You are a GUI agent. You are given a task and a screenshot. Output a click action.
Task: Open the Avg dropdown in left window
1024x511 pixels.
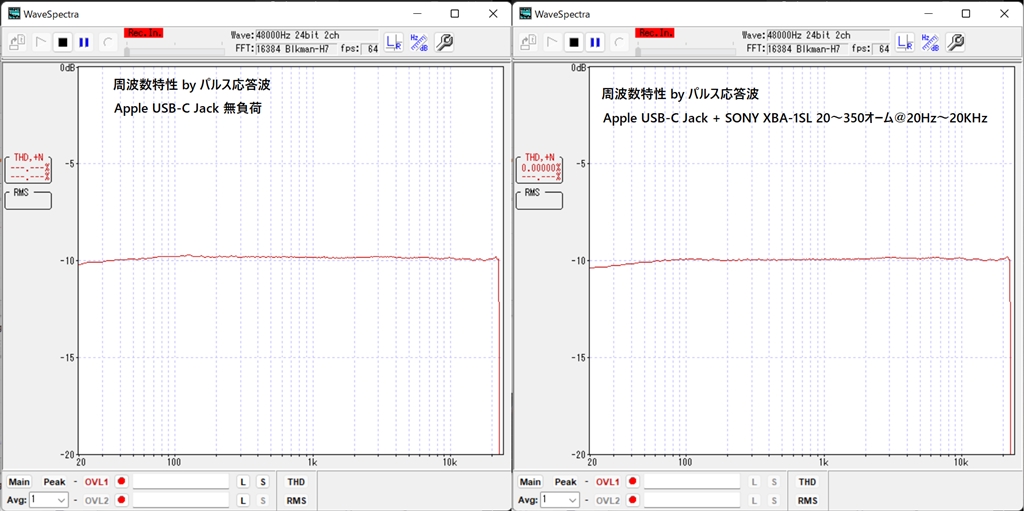[48, 500]
